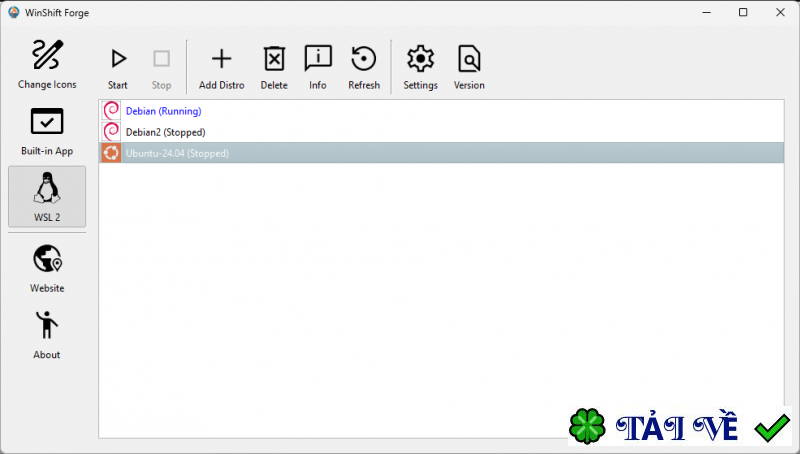Minimize the WinShift Forge window

(707, 12)
